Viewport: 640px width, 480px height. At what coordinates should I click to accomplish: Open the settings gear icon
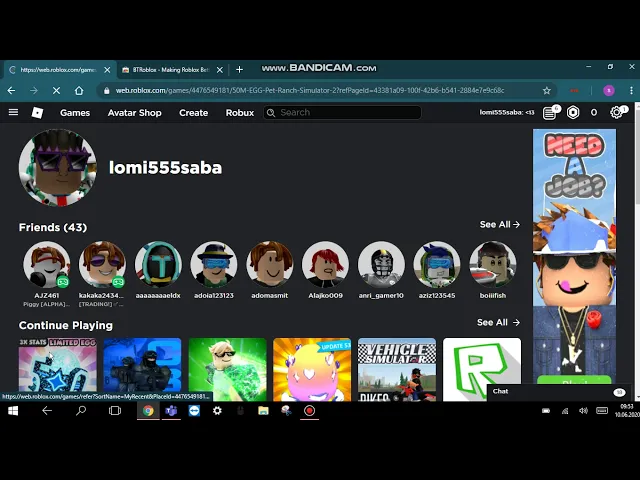616,112
